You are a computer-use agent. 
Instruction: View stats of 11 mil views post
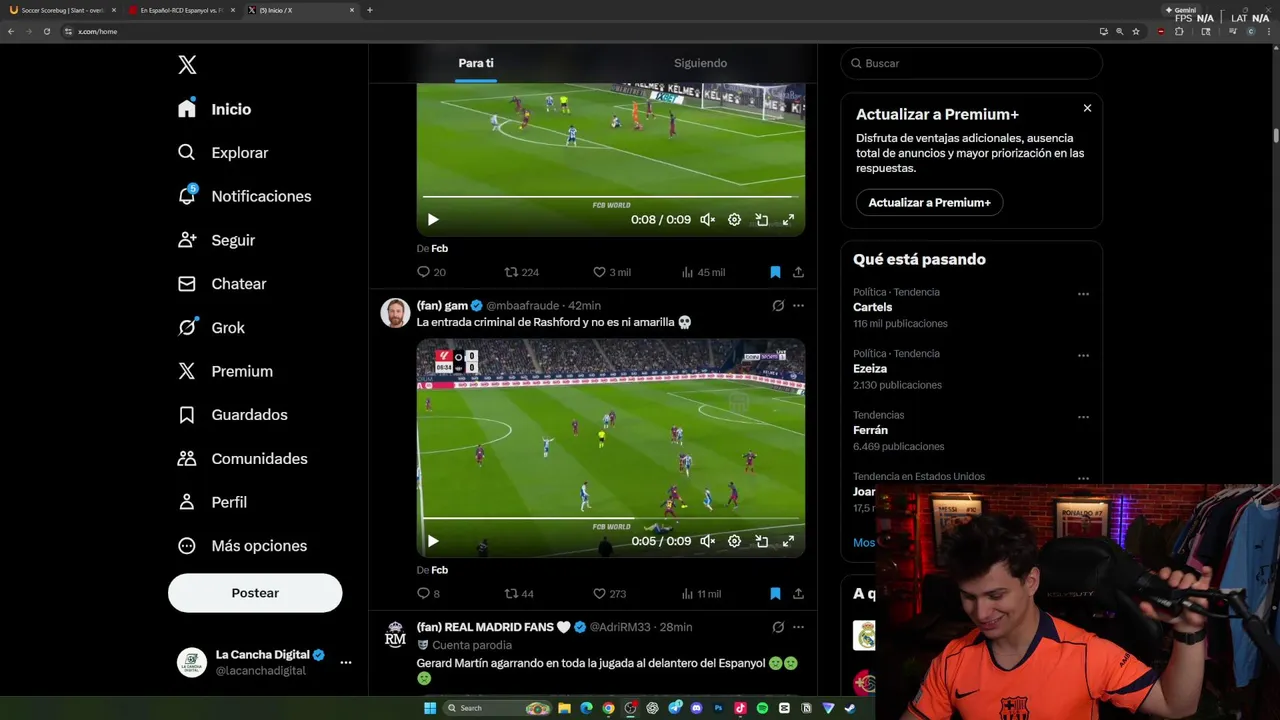coord(701,594)
